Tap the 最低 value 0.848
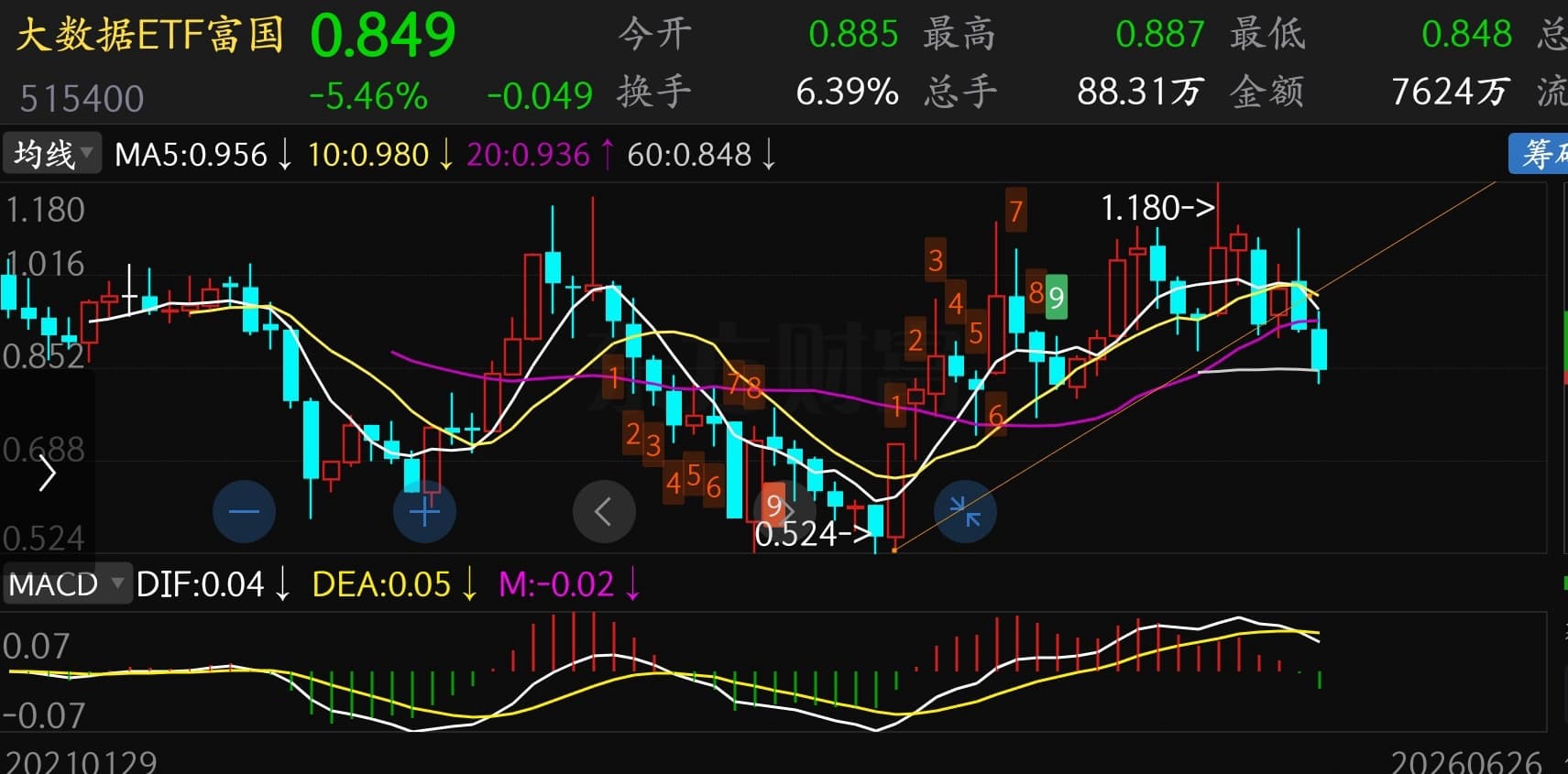The height and width of the screenshot is (774, 1568). click(1466, 35)
